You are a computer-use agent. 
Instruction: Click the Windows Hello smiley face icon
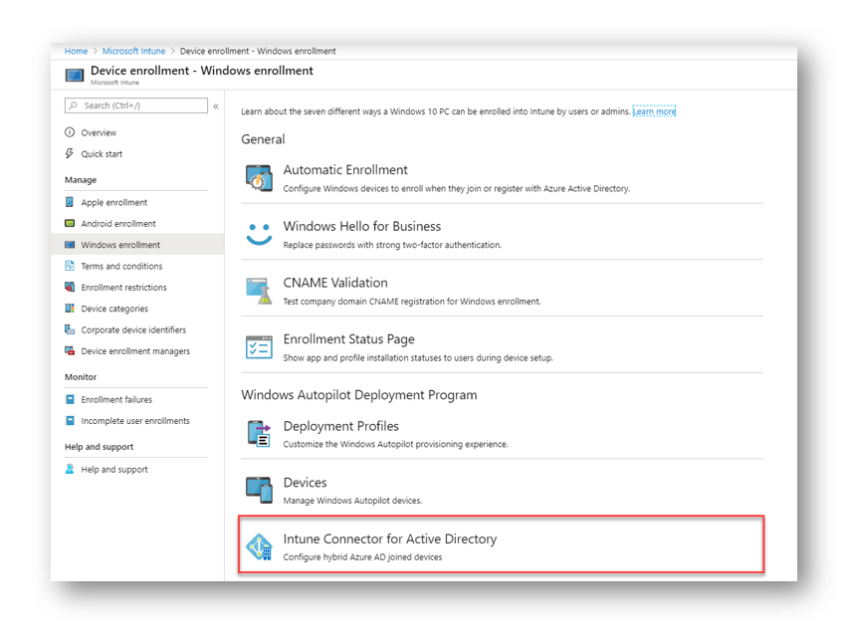(259, 234)
